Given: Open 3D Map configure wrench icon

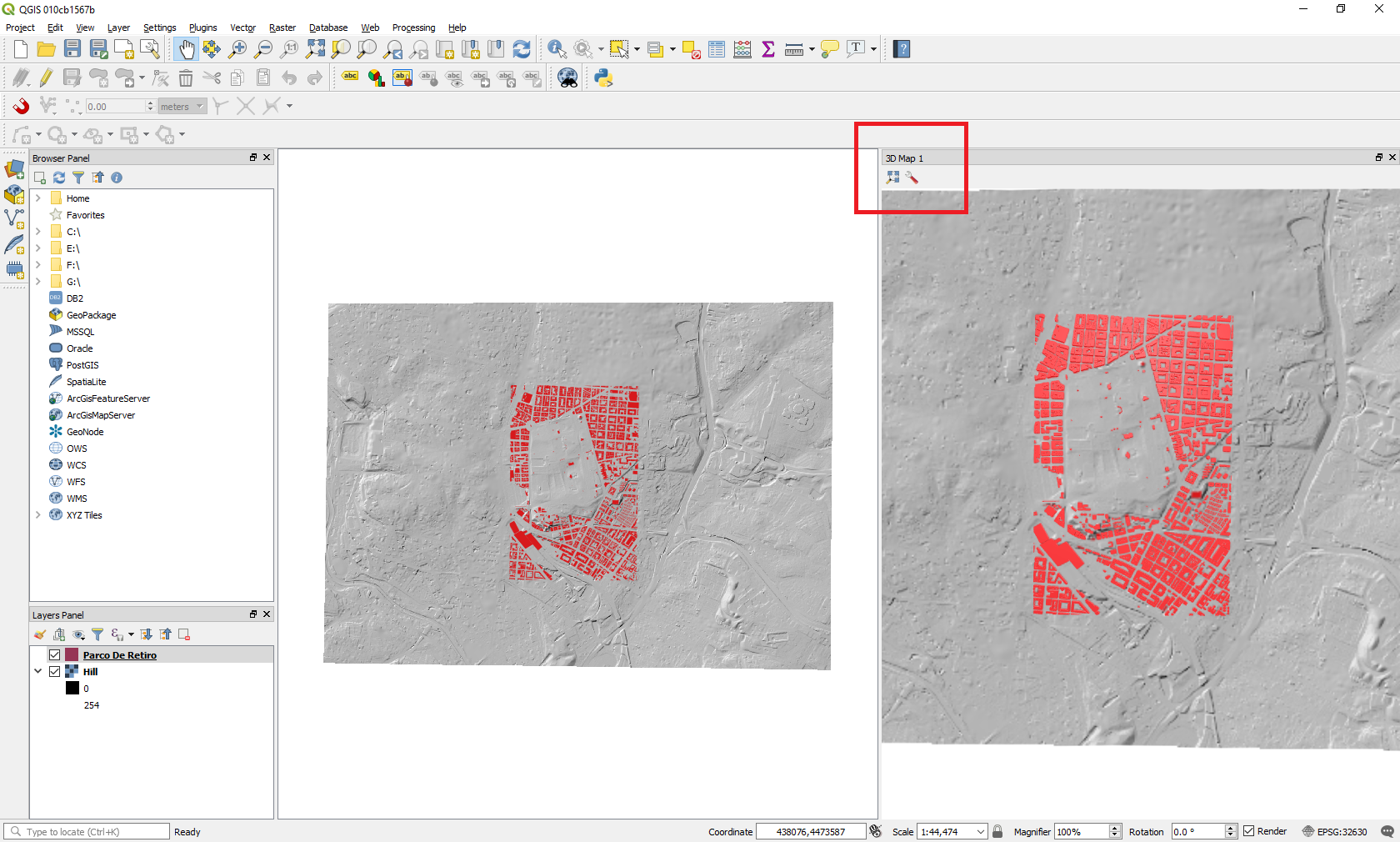Looking at the screenshot, I should pos(912,178).
